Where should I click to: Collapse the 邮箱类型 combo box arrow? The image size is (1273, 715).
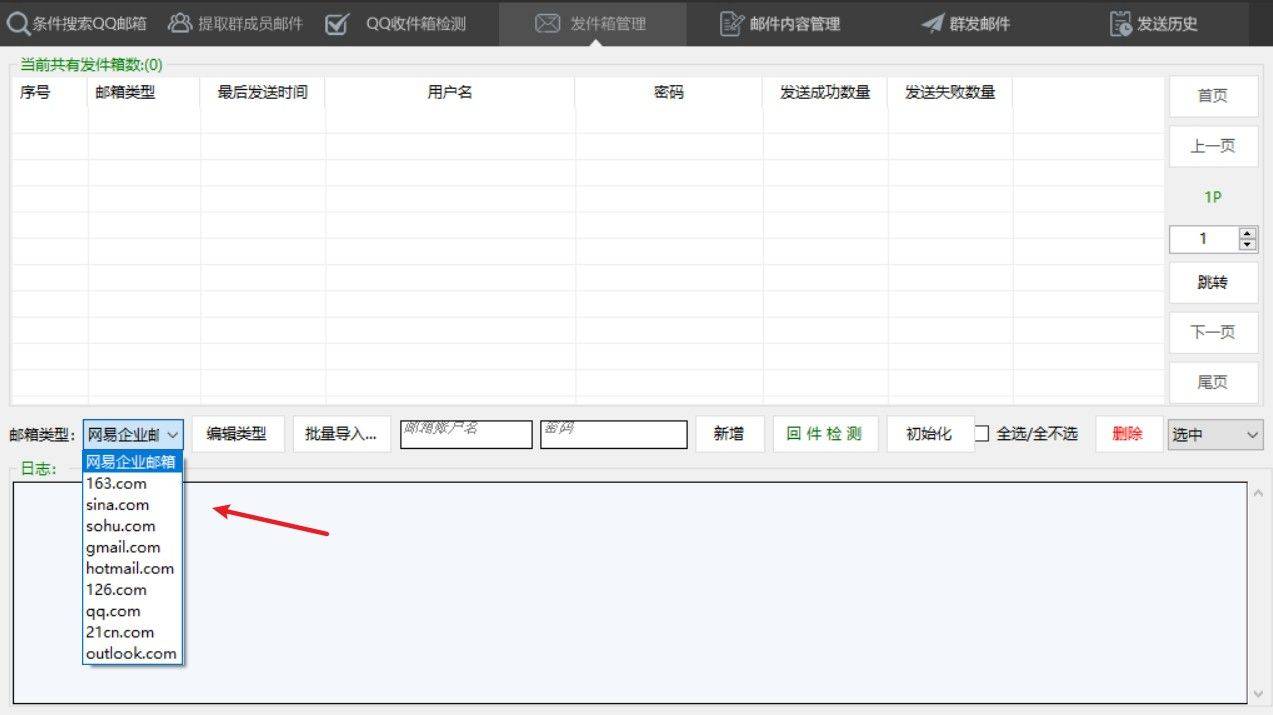point(172,435)
